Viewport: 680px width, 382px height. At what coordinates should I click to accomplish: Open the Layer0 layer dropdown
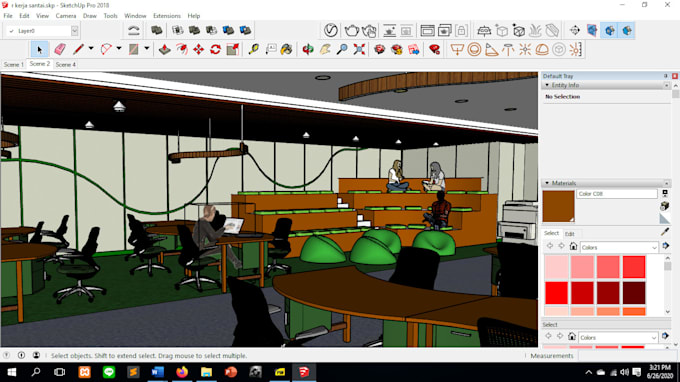(75, 31)
